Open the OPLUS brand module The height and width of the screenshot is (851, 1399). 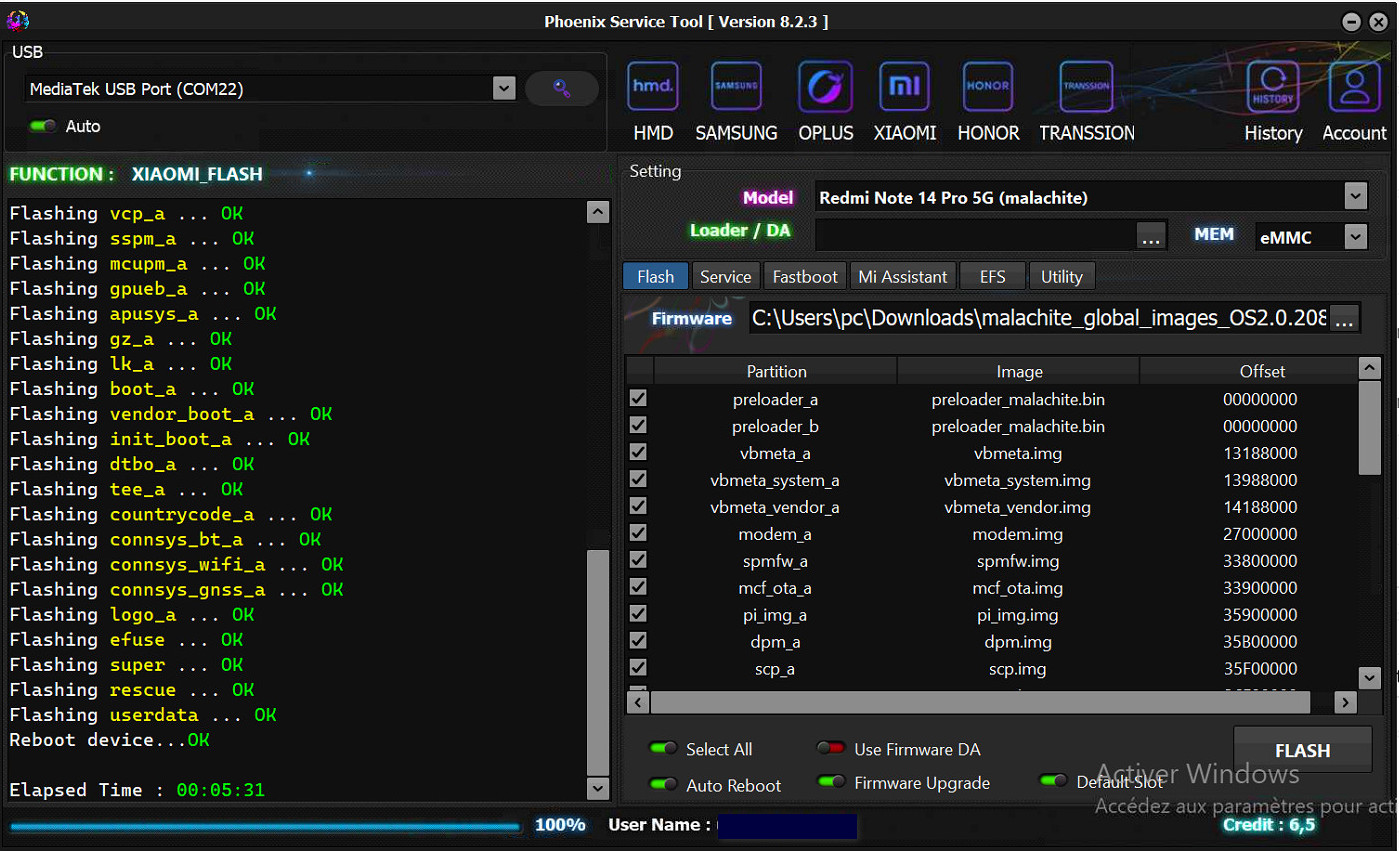click(825, 101)
